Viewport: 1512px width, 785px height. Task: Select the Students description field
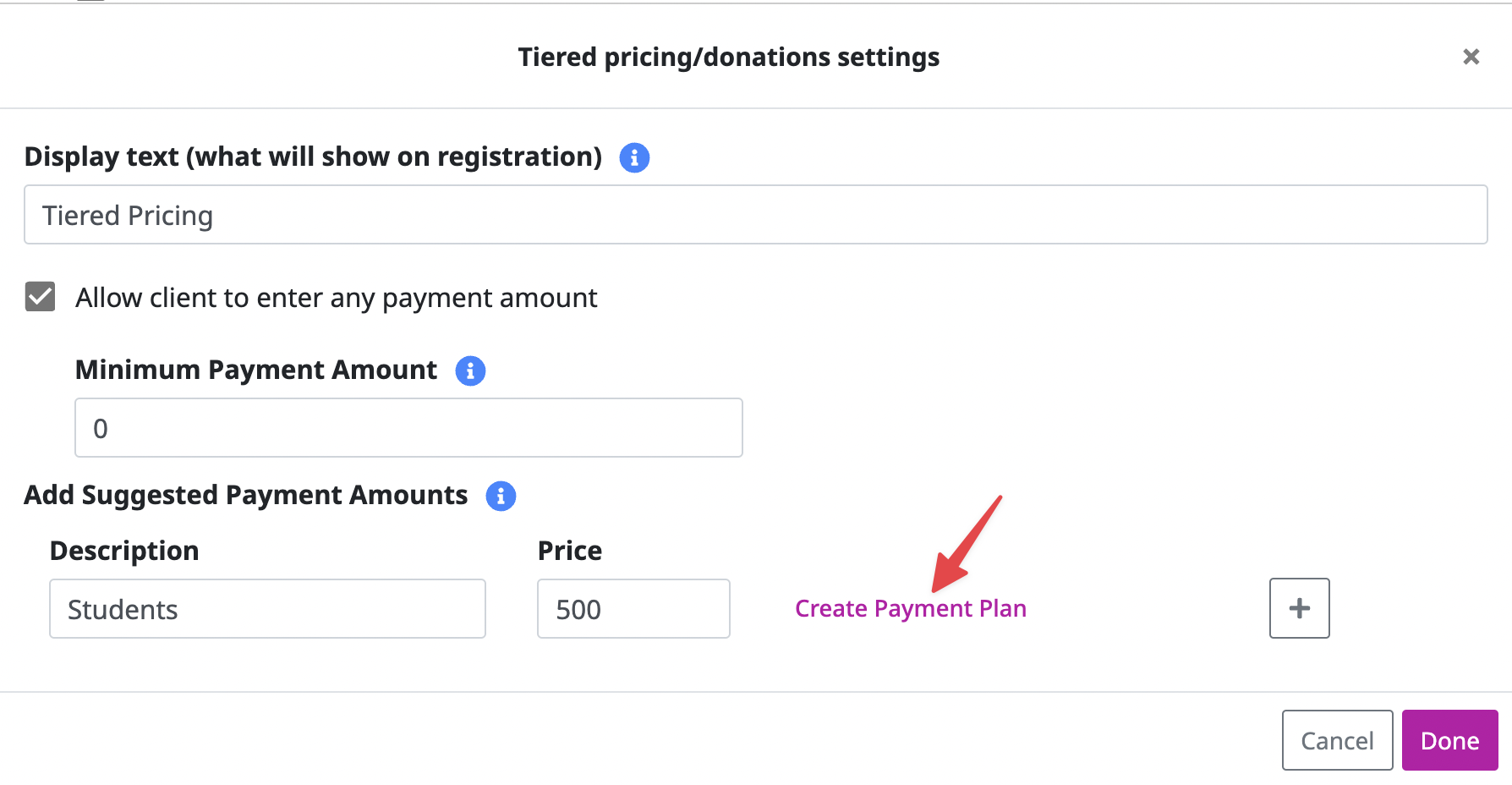click(267, 608)
